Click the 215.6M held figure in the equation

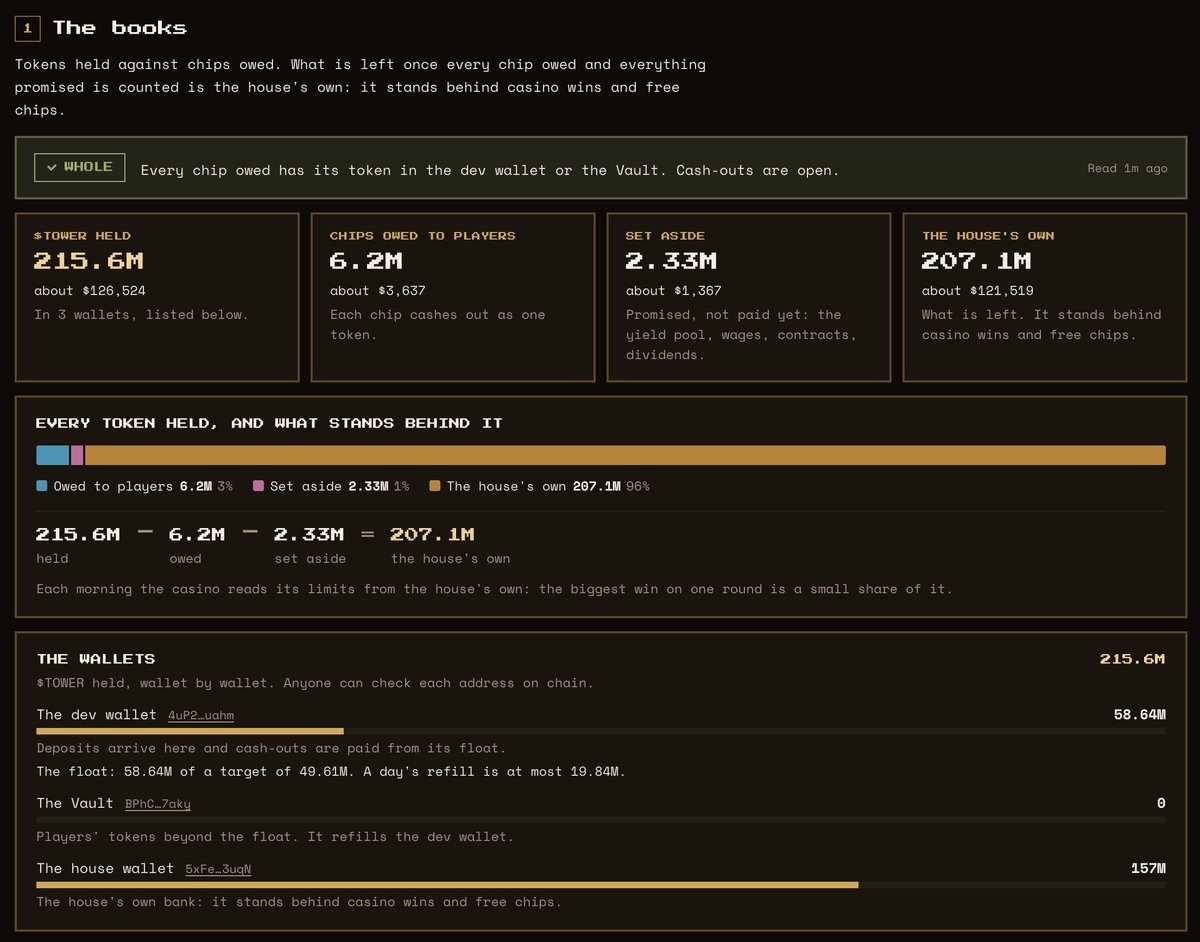(x=78, y=534)
